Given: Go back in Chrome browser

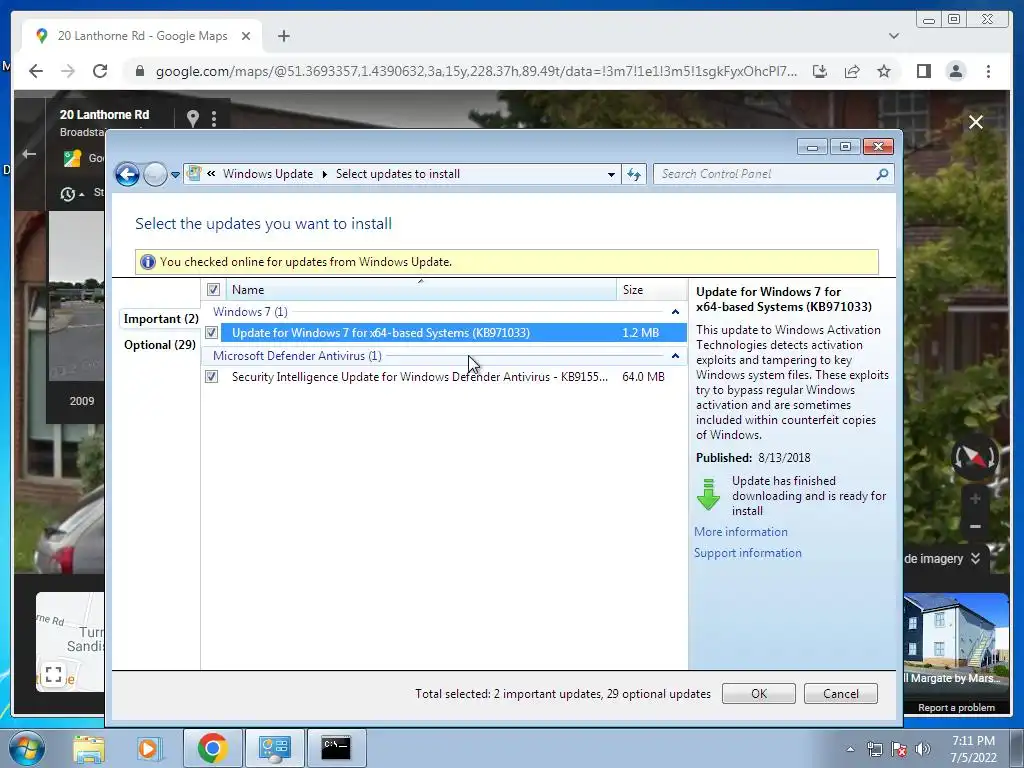Looking at the screenshot, I should coord(36,71).
